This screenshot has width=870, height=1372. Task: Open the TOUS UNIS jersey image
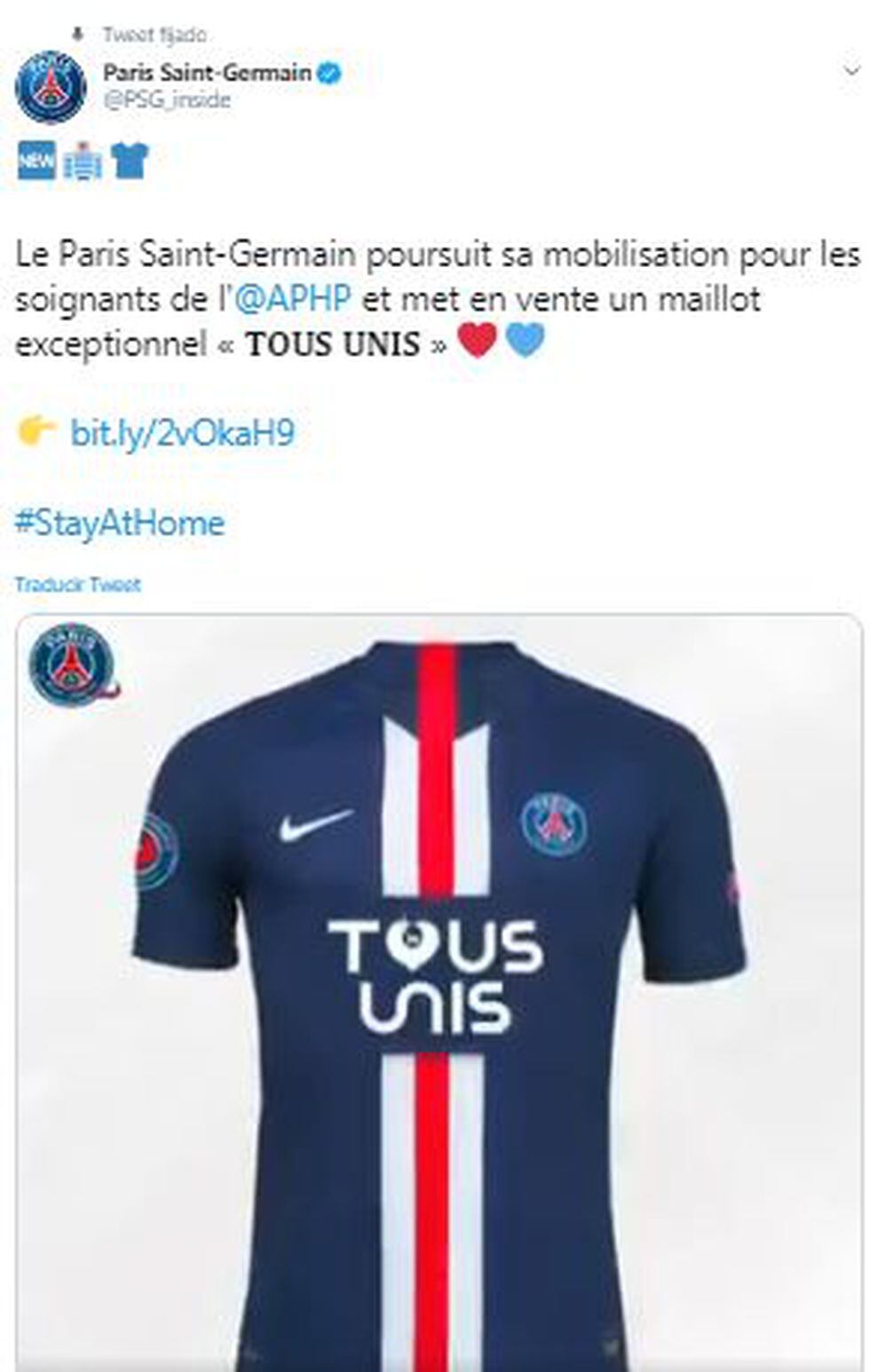pos(439,993)
